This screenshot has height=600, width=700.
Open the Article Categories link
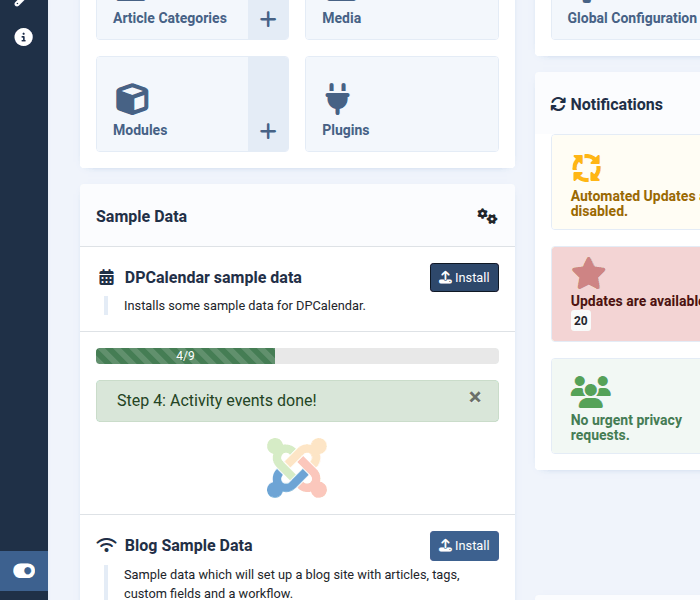pos(170,18)
